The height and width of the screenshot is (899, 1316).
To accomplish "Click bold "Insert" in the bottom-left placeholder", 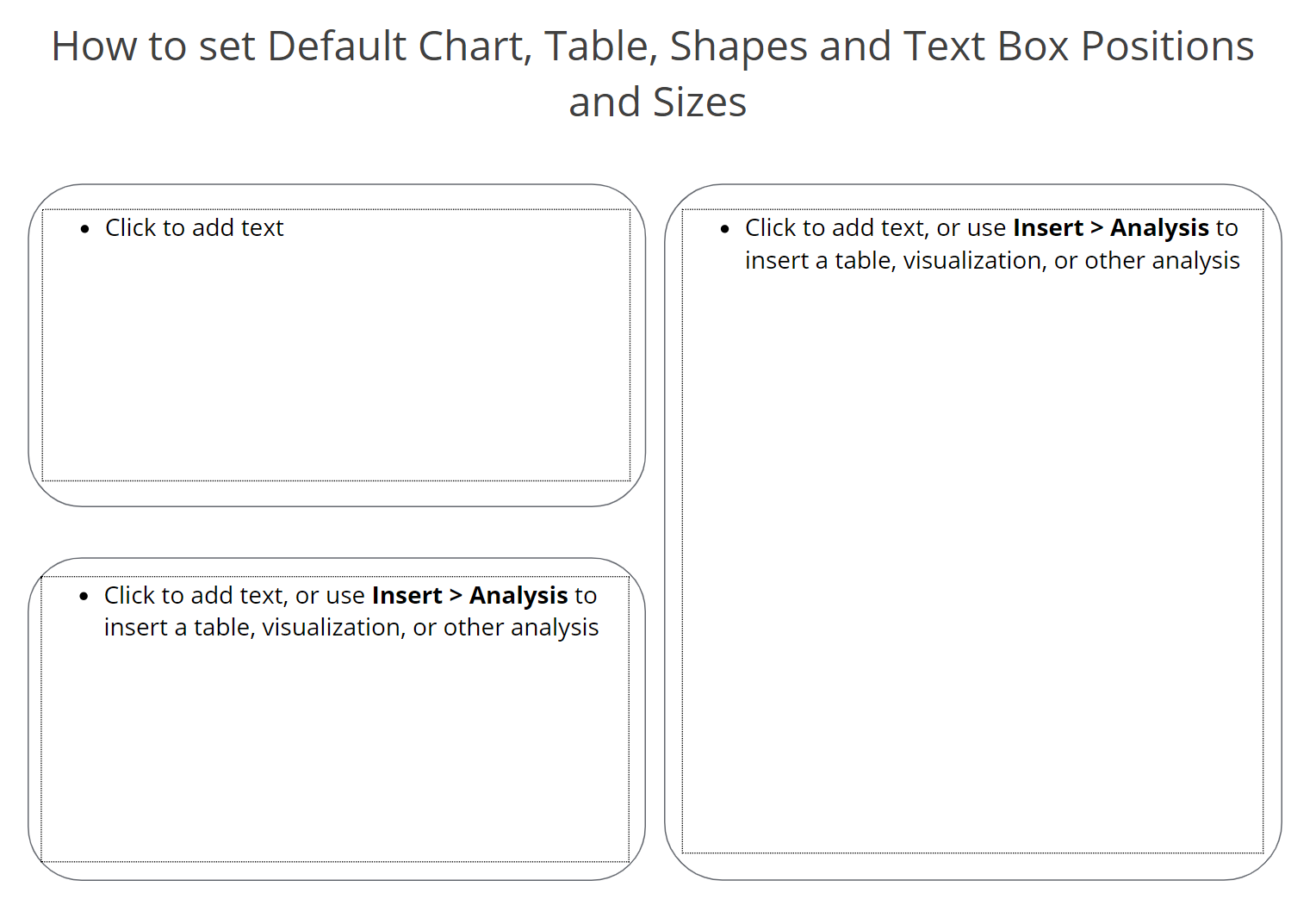I will (407, 596).
